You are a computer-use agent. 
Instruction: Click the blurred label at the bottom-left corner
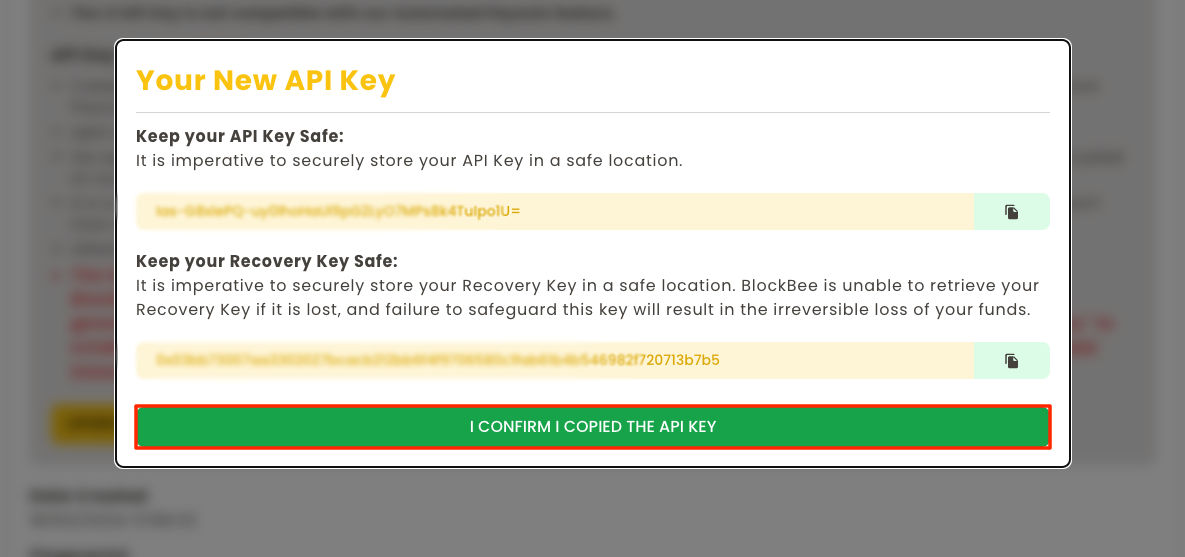pyautogui.click(x=80, y=550)
